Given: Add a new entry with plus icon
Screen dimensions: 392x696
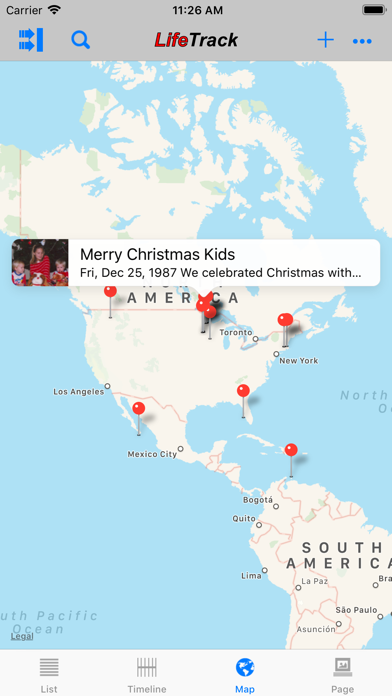Looking at the screenshot, I should coord(325,40).
